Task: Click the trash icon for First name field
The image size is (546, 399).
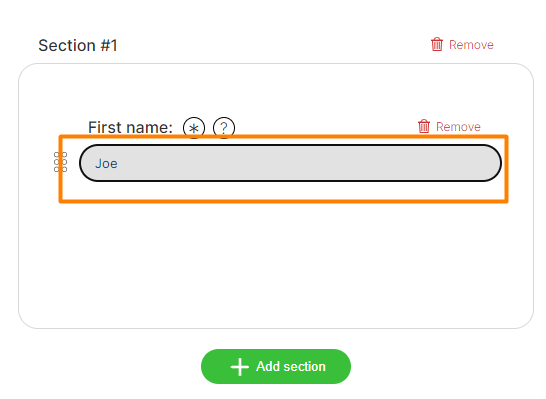Action: tap(424, 126)
